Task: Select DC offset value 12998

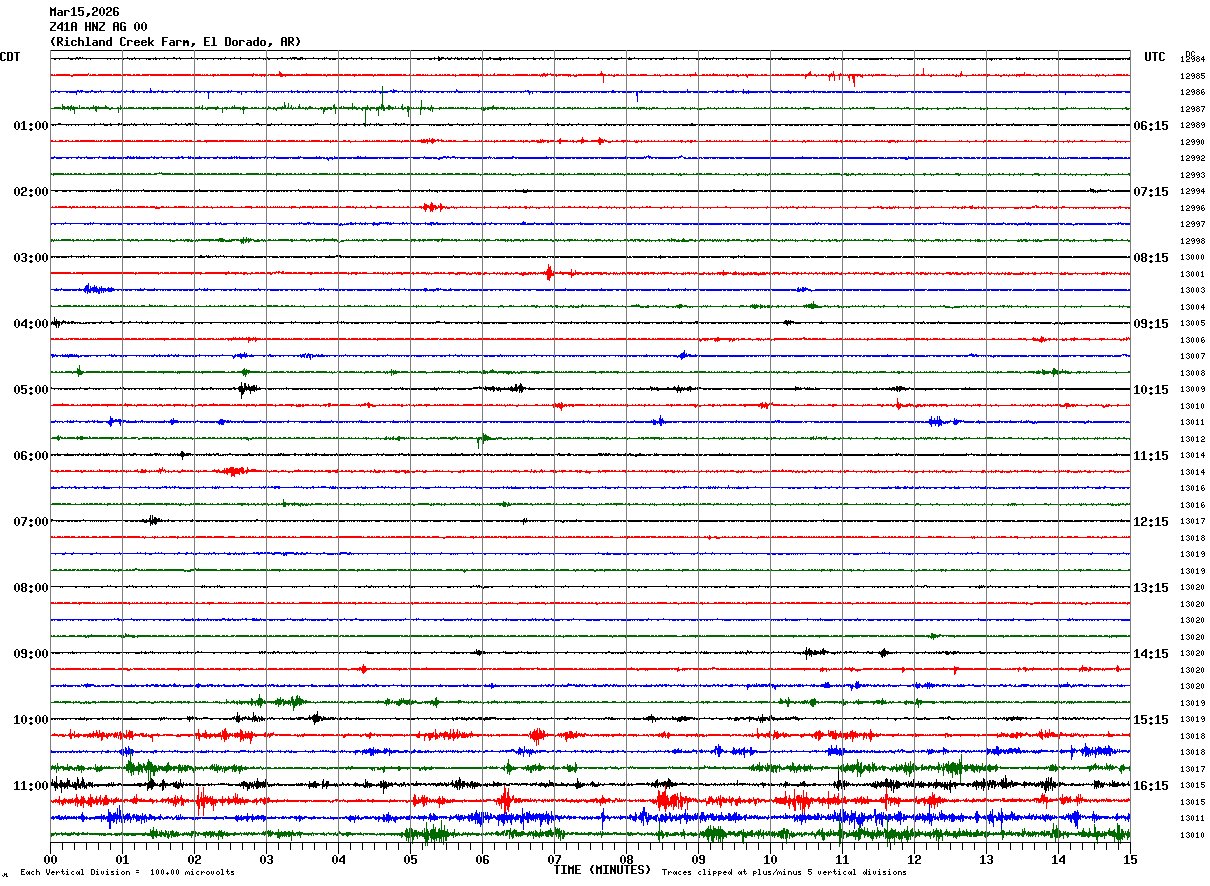Action: 1192,242
